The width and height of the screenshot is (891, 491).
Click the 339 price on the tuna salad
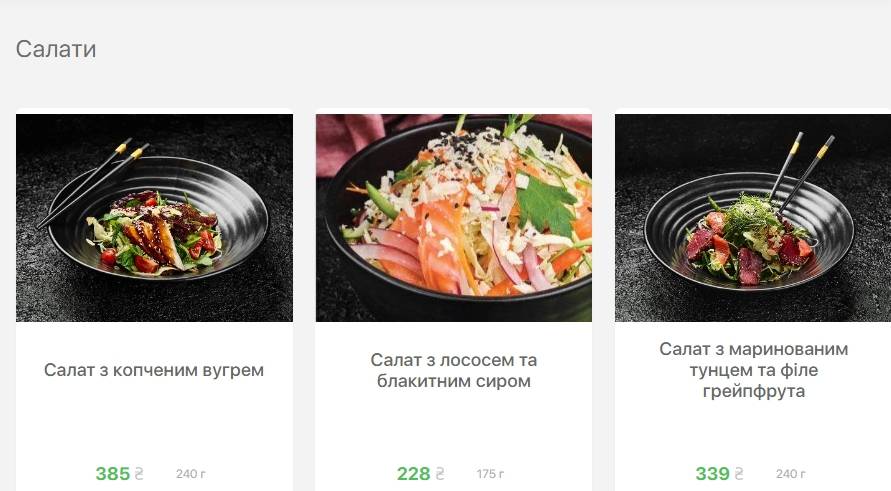pos(712,473)
